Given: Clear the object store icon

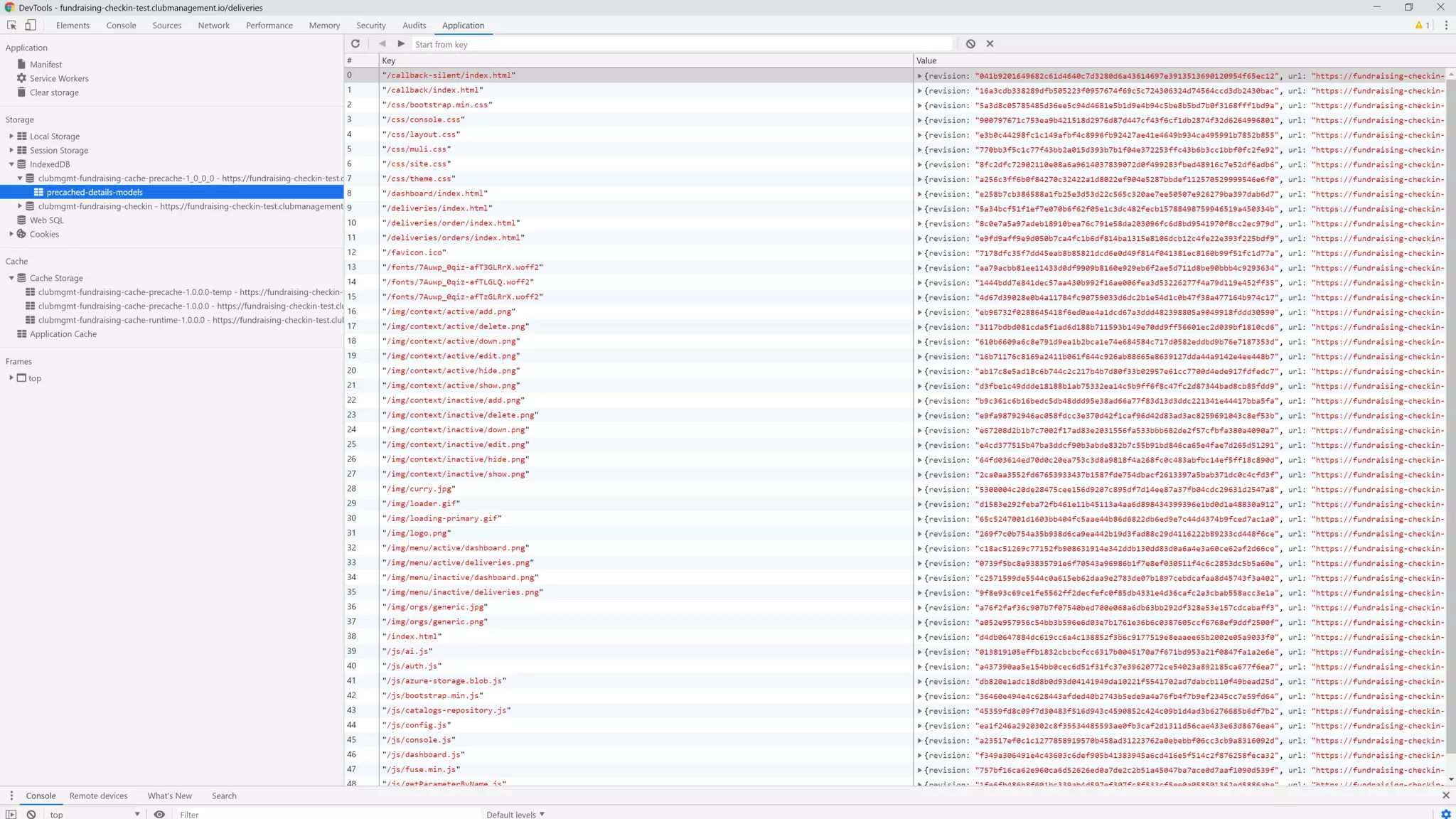Looking at the screenshot, I should point(970,44).
